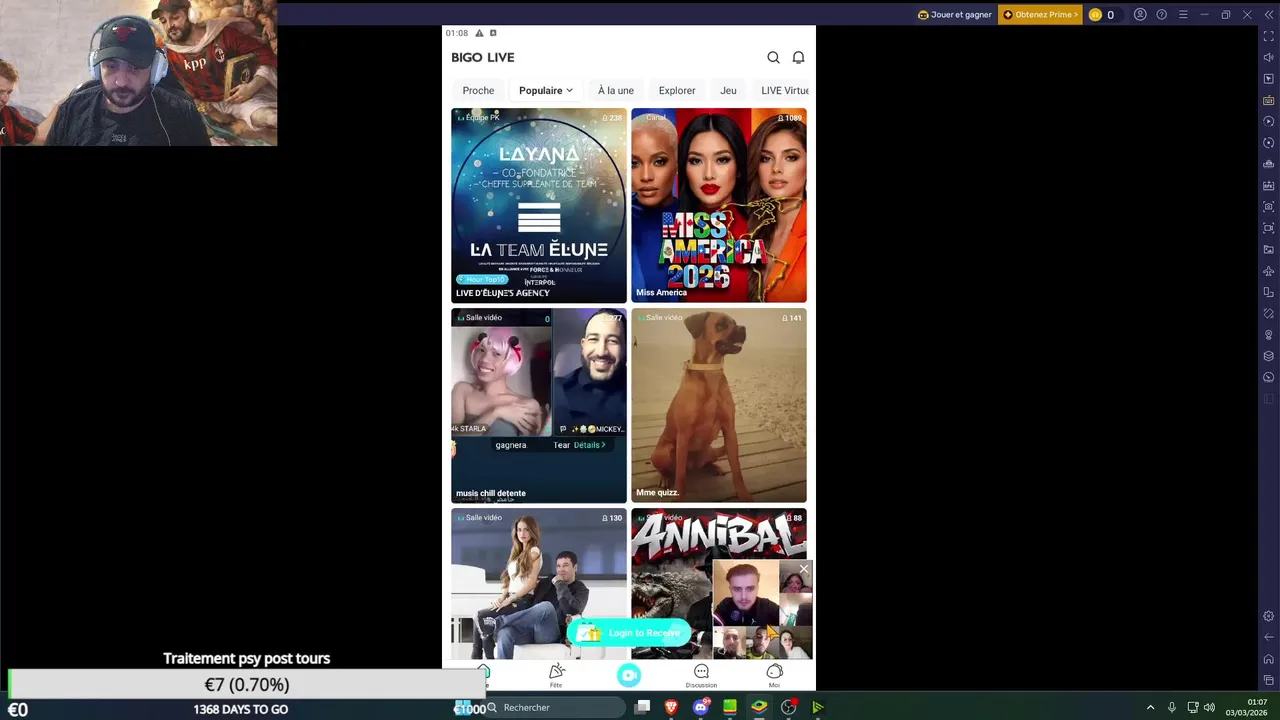The image size is (1280, 720).
Task: Expand the Populaire dropdown tab
Action: pyautogui.click(x=546, y=90)
